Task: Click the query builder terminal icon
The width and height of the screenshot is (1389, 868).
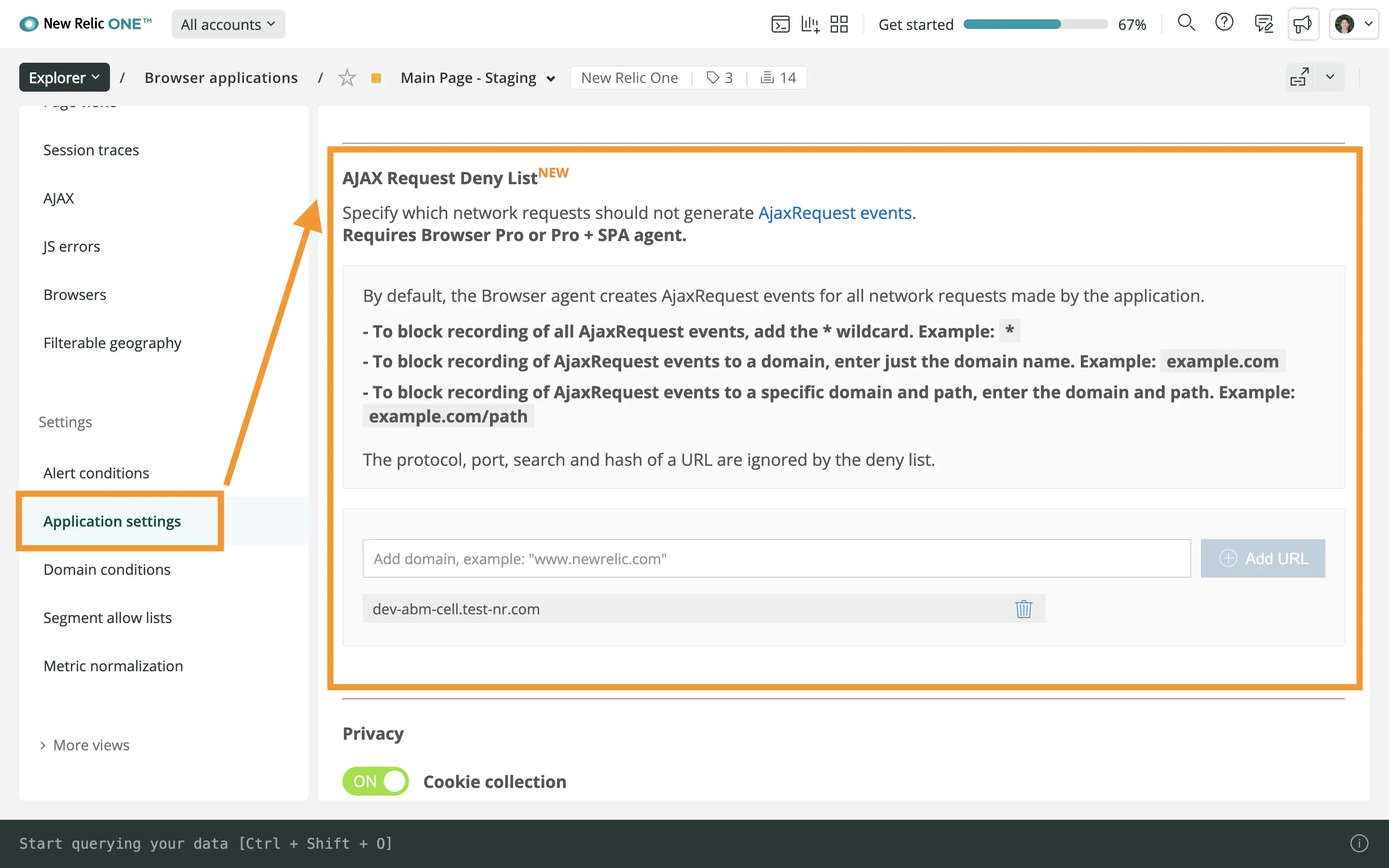Action: point(780,24)
